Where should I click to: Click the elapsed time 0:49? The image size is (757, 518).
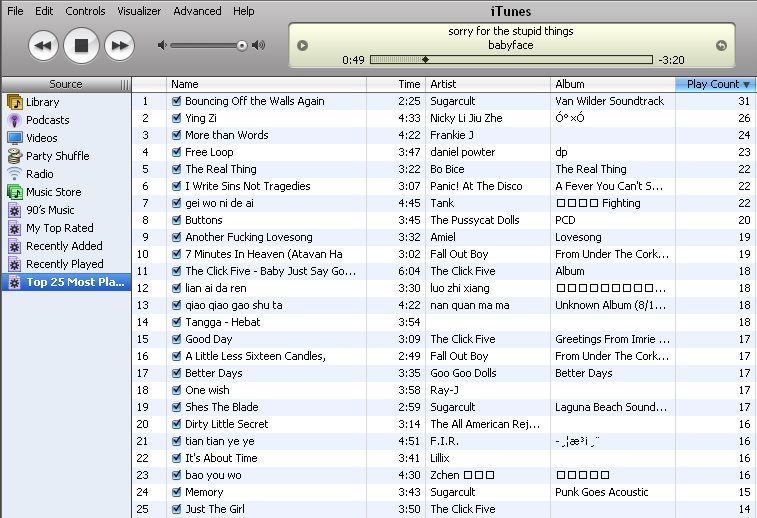(353, 60)
